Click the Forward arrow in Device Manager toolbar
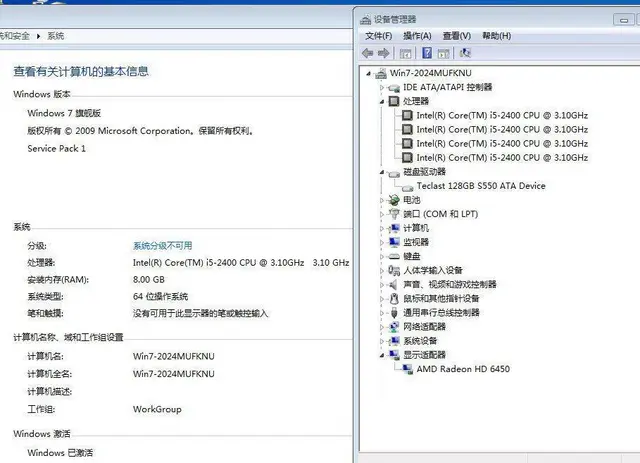This screenshot has height=463, width=640. click(x=383, y=53)
